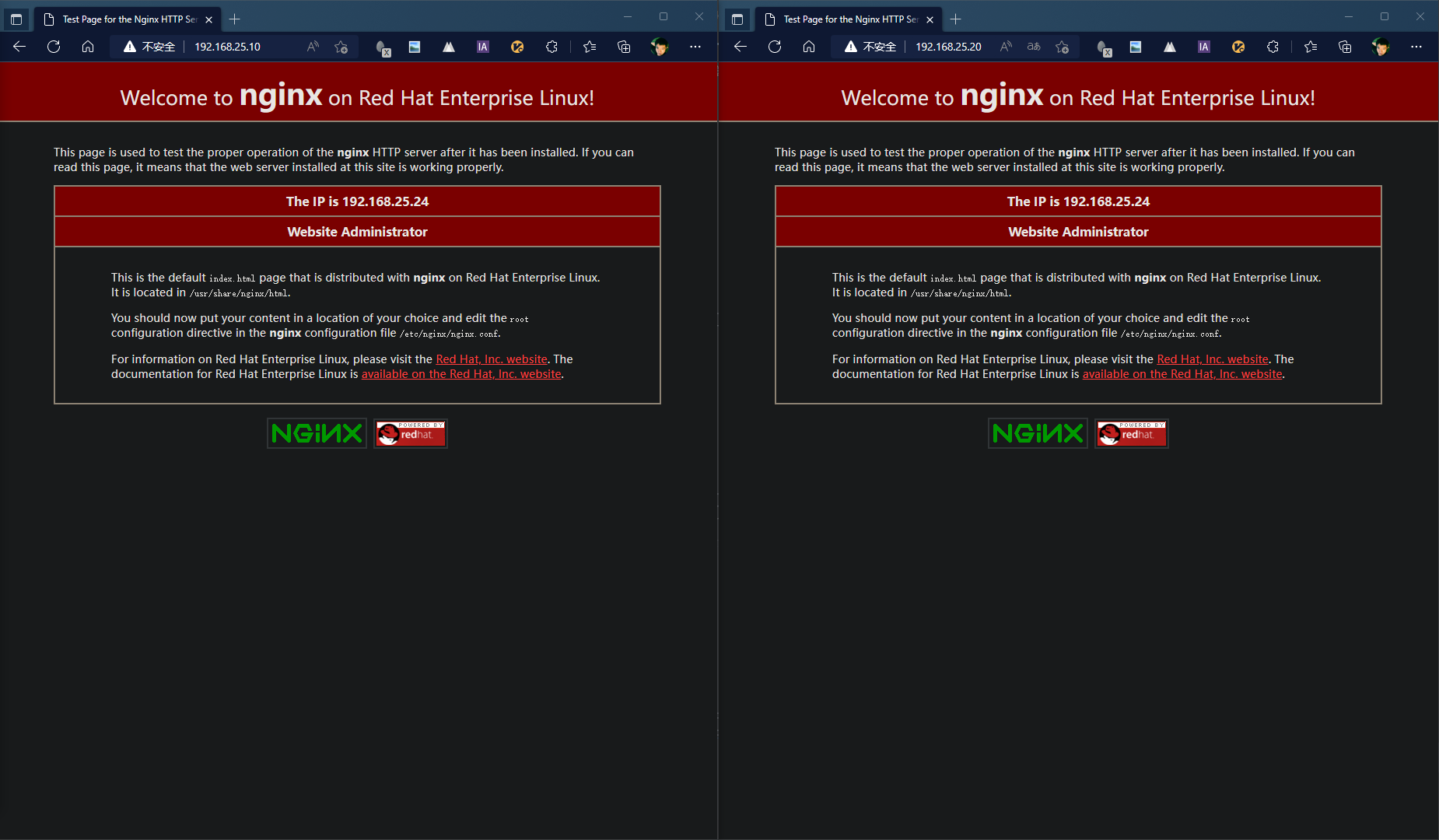Image resolution: width=1439 pixels, height=840 pixels.
Task: Open yellow circle extension in left window
Action: (x=517, y=47)
